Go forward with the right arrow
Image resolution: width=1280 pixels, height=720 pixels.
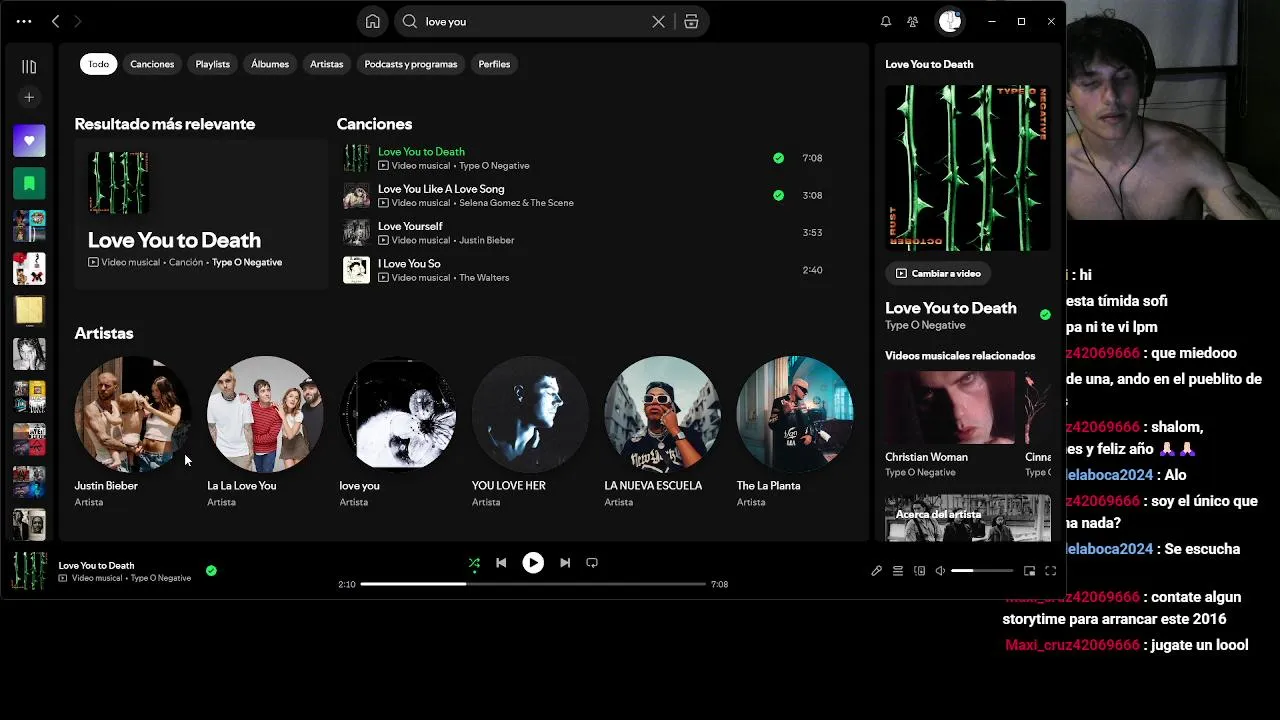coord(78,21)
